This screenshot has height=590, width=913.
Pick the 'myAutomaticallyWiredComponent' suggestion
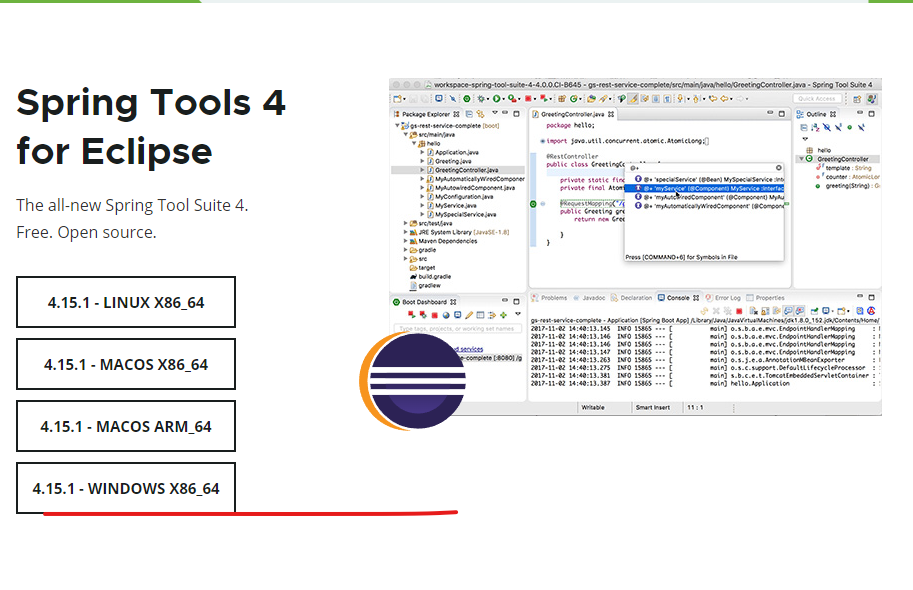(x=709, y=206)
